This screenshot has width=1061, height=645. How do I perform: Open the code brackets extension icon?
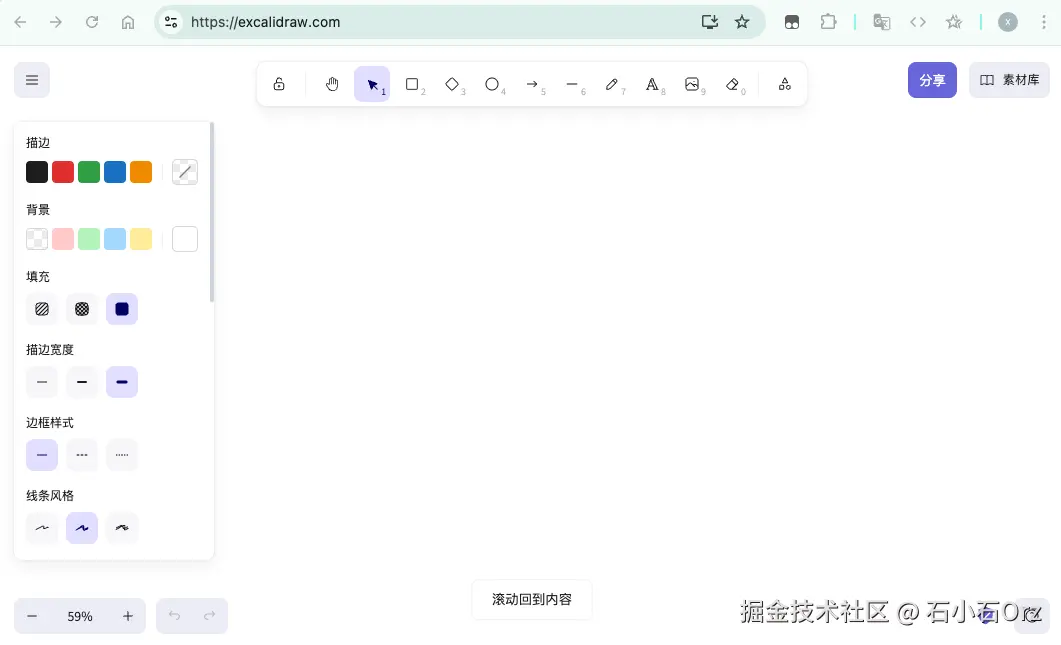(x=918, y=22)
